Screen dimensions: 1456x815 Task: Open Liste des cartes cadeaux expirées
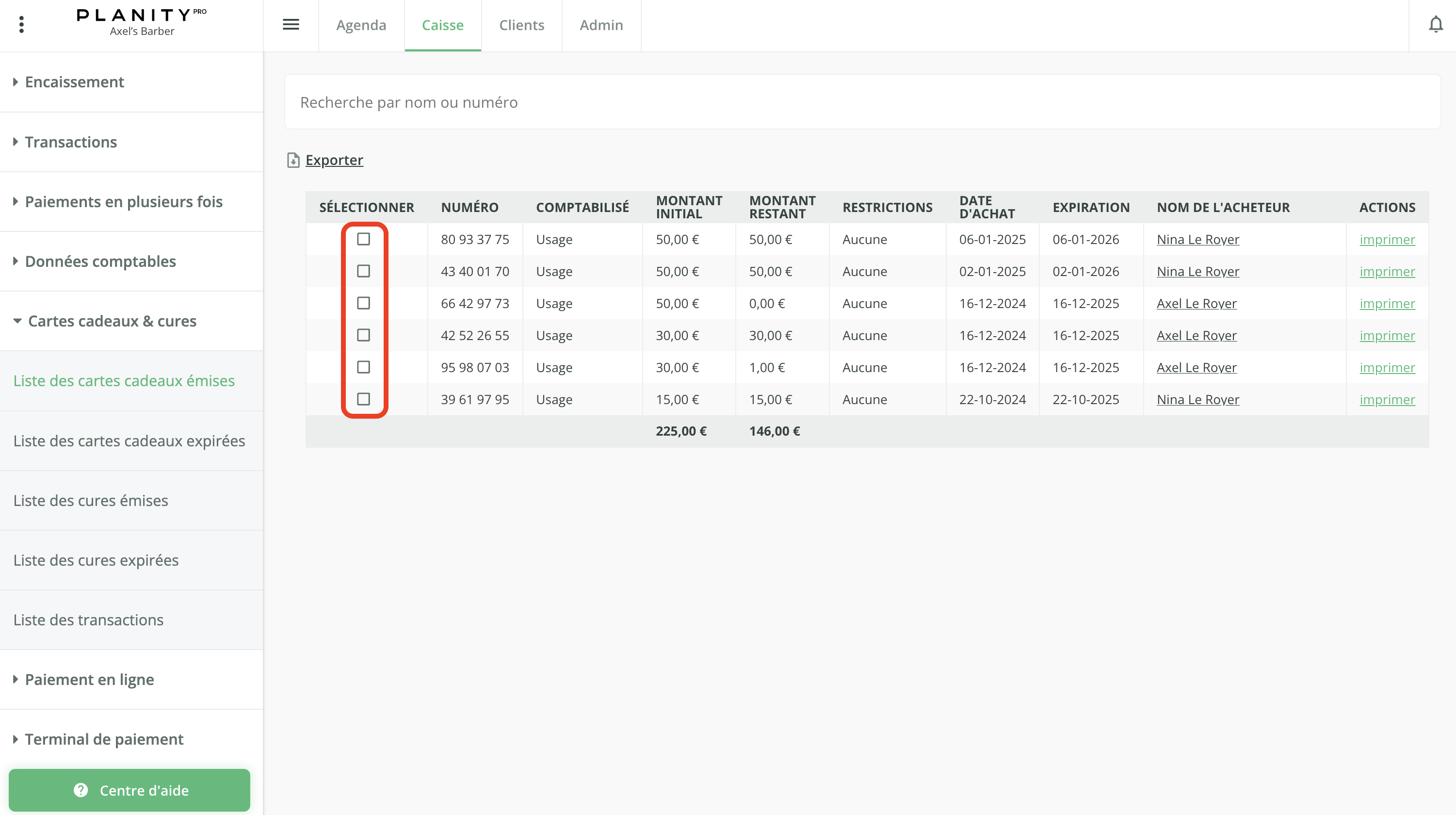129,441
